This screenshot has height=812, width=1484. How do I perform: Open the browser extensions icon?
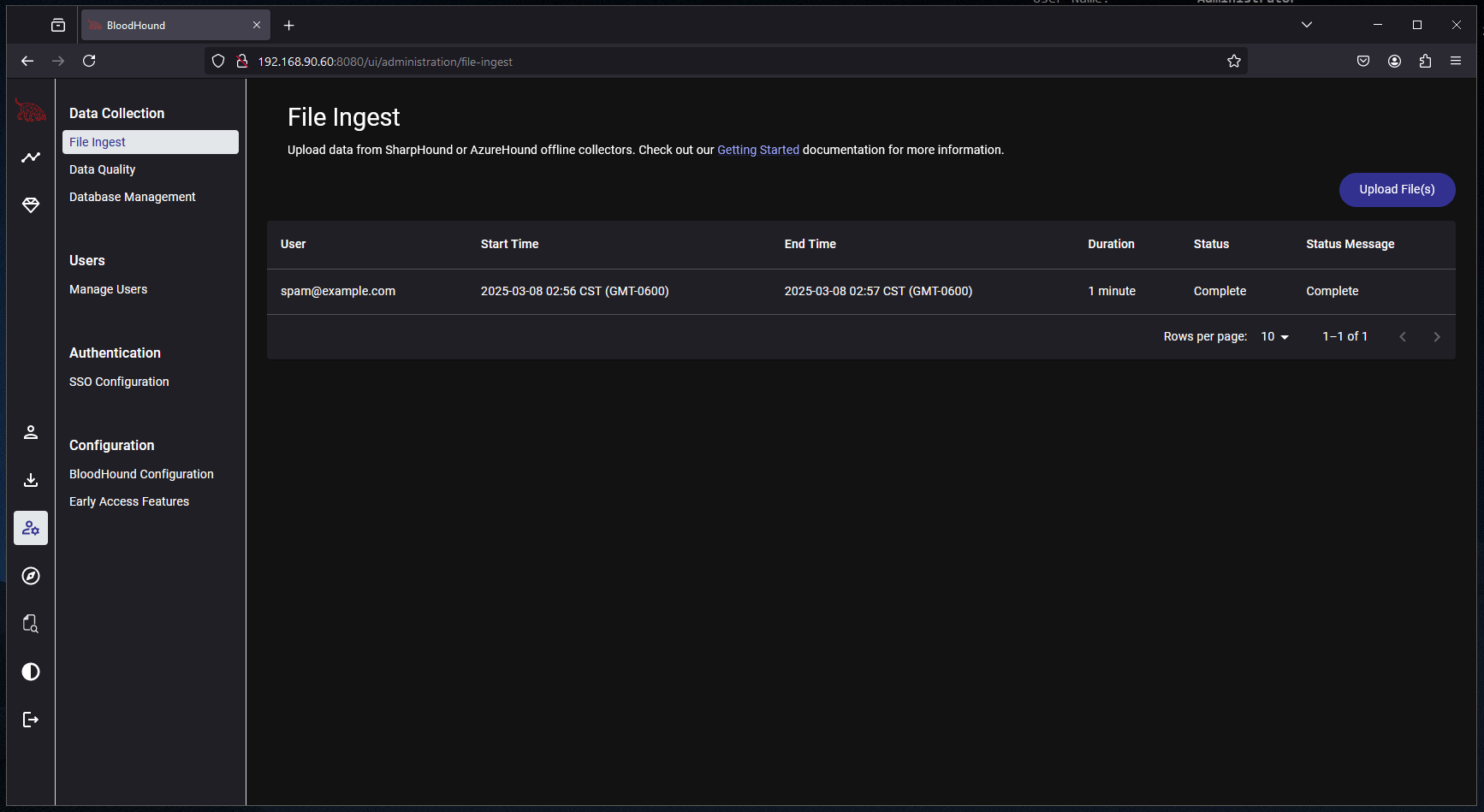pos(1425,61)
